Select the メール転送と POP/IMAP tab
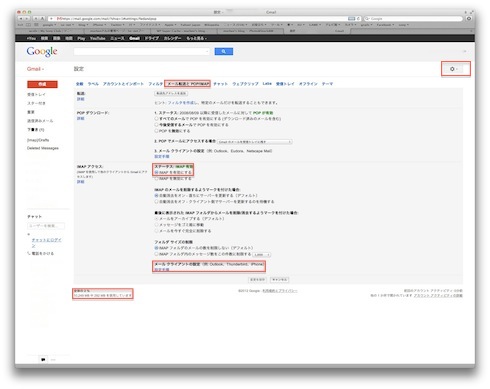This screenshot has width=490, height=389. 188,84
